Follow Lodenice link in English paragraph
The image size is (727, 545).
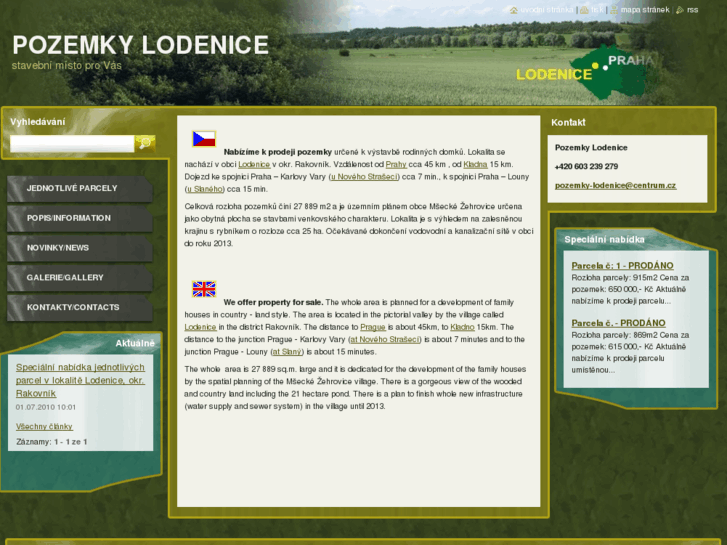click(200, 327)
